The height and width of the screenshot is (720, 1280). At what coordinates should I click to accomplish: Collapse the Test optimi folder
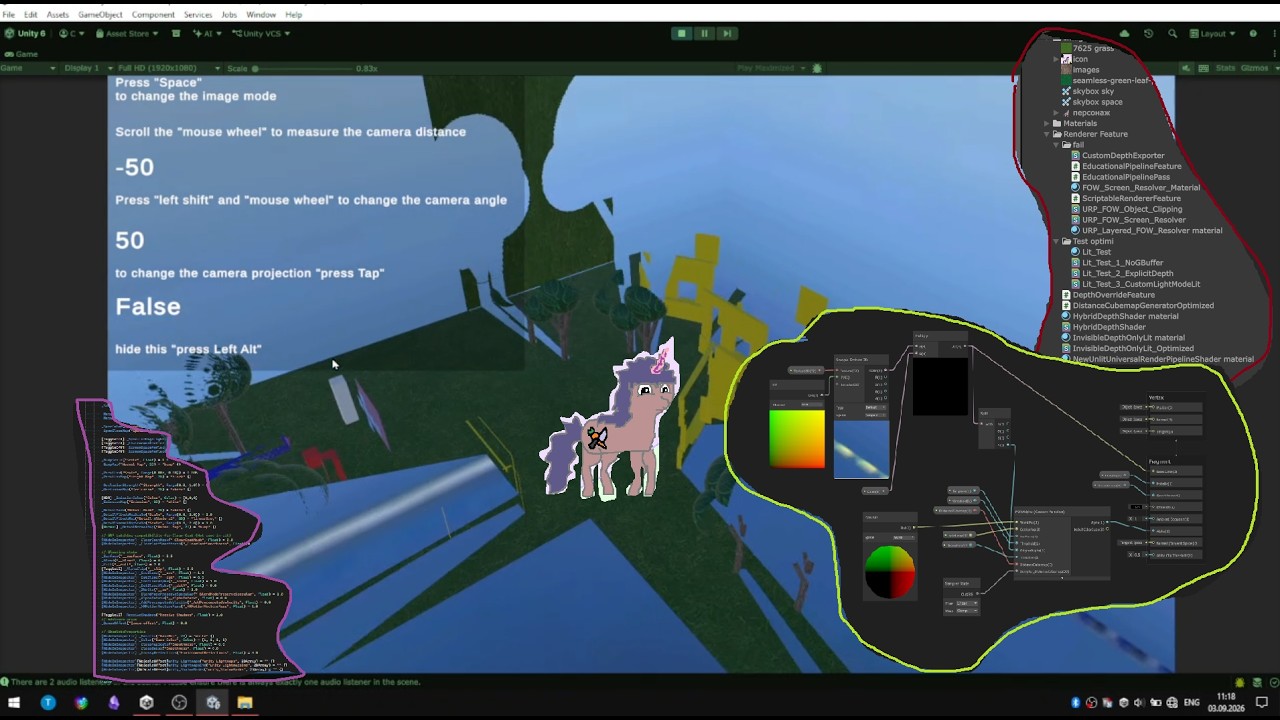tap(1055, 241)
